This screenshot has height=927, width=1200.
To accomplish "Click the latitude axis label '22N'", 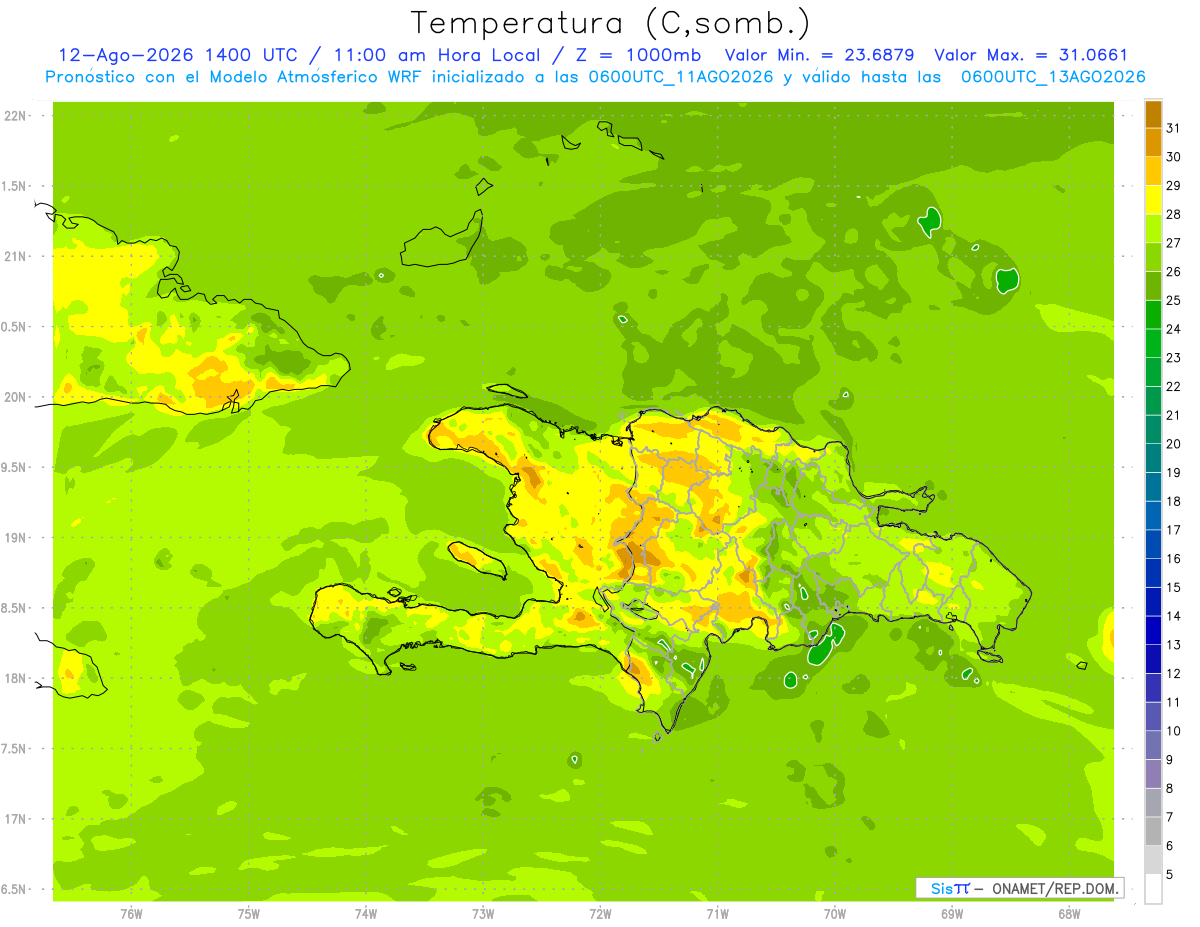I will (x=15, y=116).
